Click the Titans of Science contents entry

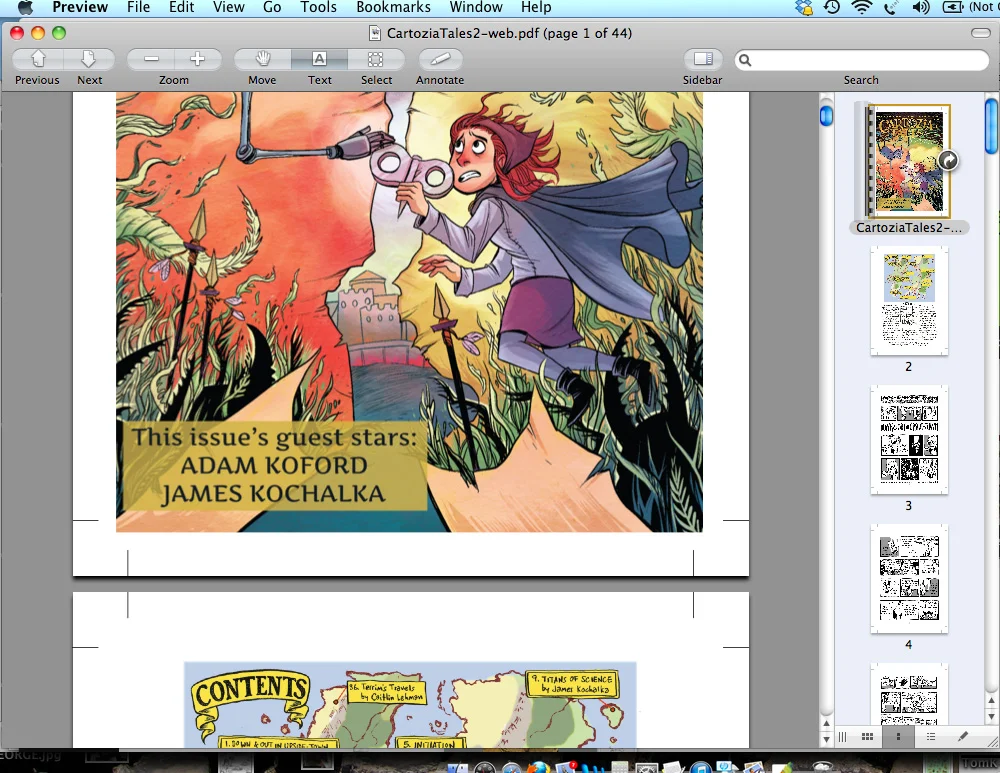(x=572, y=684)
